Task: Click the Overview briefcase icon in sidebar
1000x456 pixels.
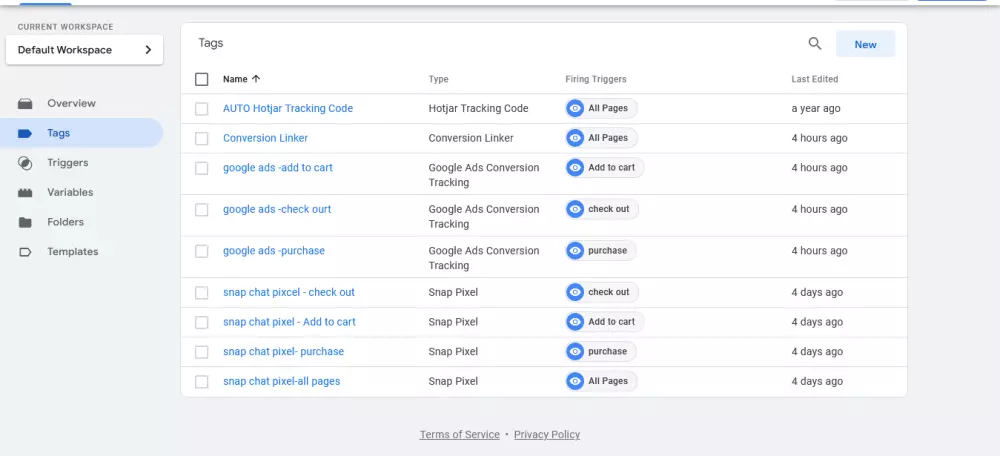Action: tap(26, 104)
